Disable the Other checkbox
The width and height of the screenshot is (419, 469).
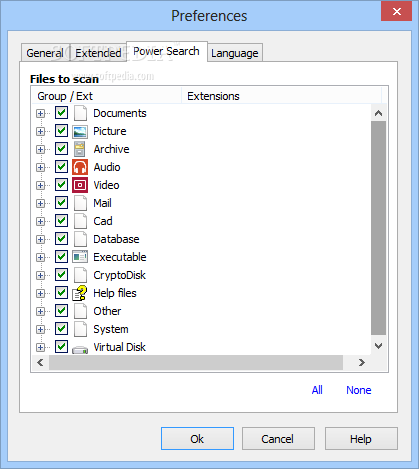tap(61, 311)
